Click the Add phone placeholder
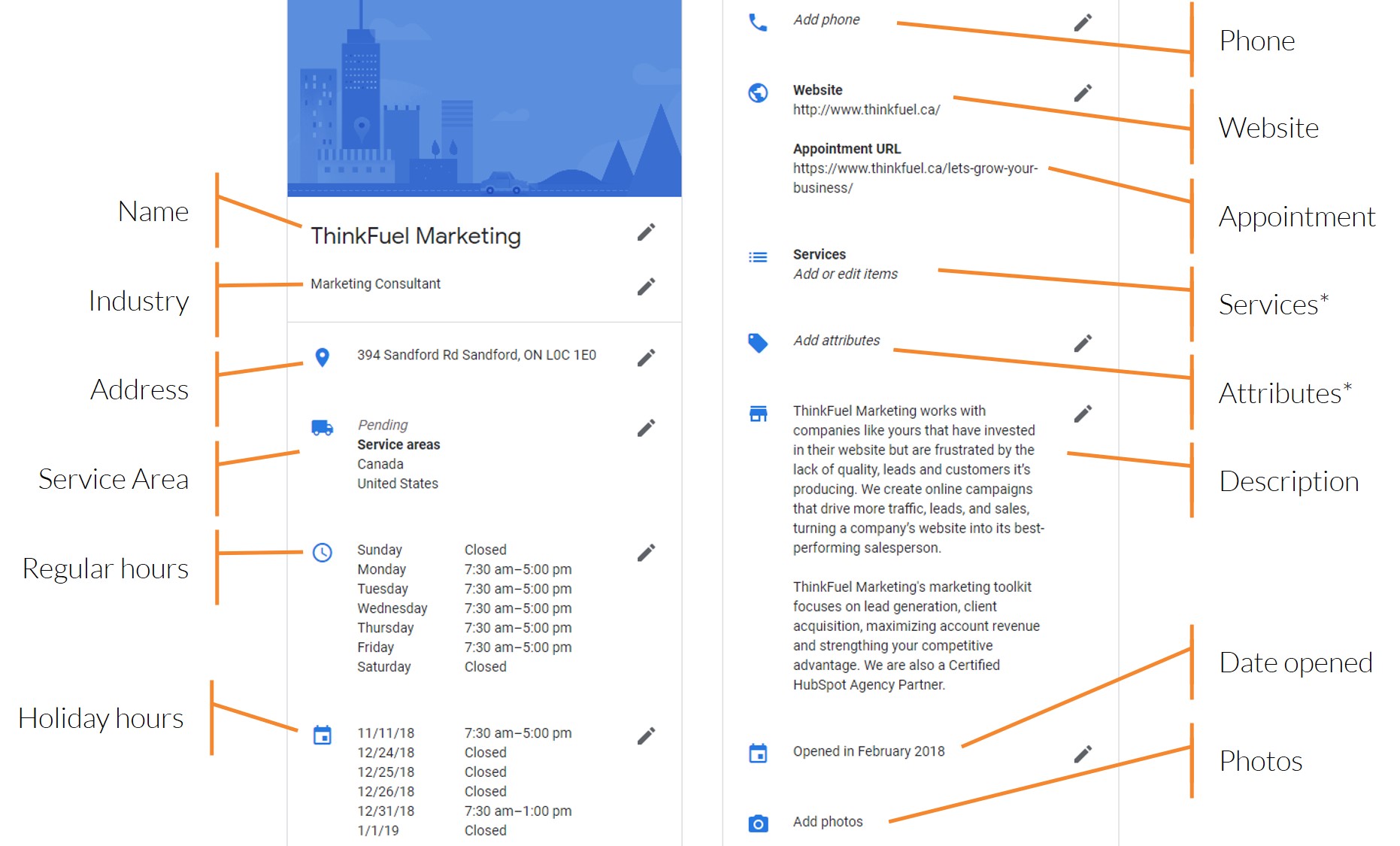 point(826,20)
